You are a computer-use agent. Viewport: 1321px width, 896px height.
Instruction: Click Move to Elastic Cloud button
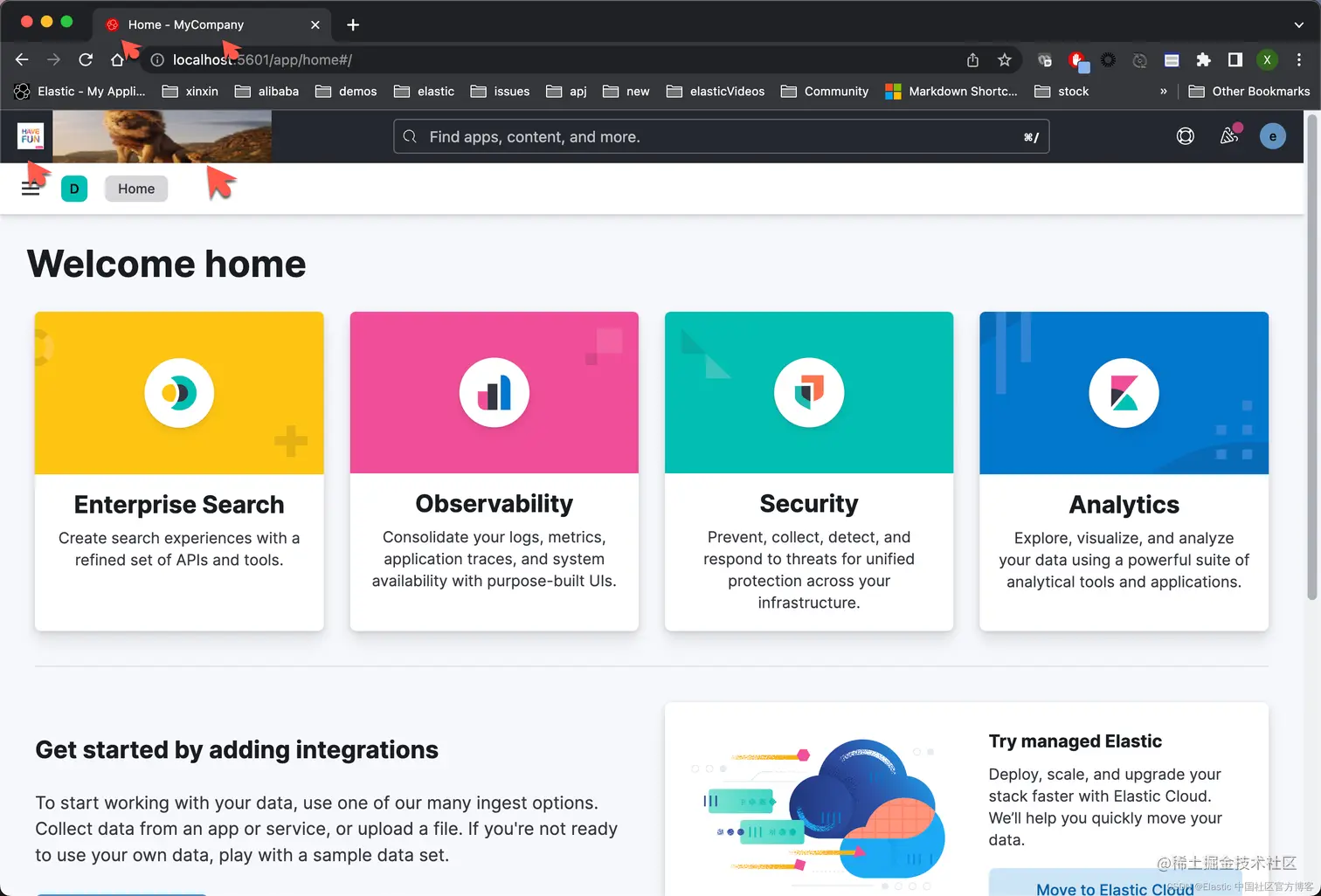point(1115,884)
